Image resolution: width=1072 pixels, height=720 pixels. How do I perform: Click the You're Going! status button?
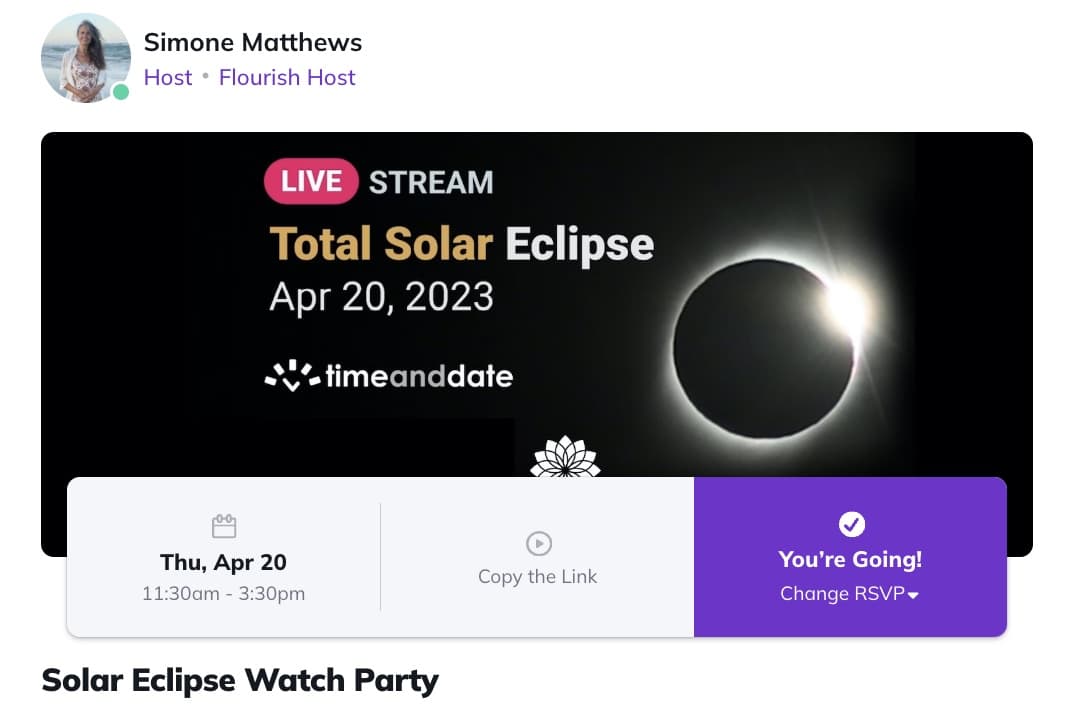[x=850, y=559]
